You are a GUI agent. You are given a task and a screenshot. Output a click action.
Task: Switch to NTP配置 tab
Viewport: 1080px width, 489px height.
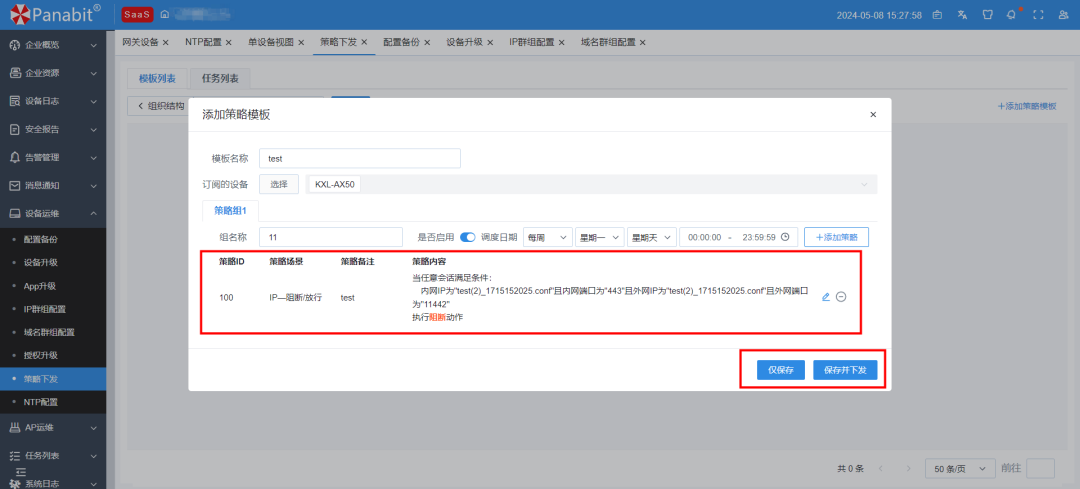(203, 42)
